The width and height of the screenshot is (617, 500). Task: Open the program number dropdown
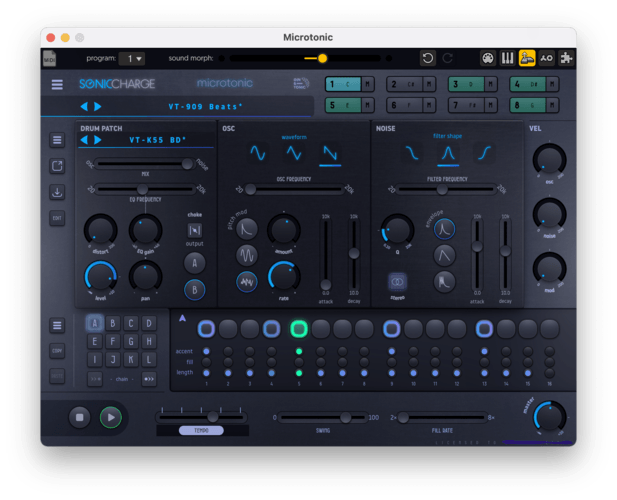(132, 59)
